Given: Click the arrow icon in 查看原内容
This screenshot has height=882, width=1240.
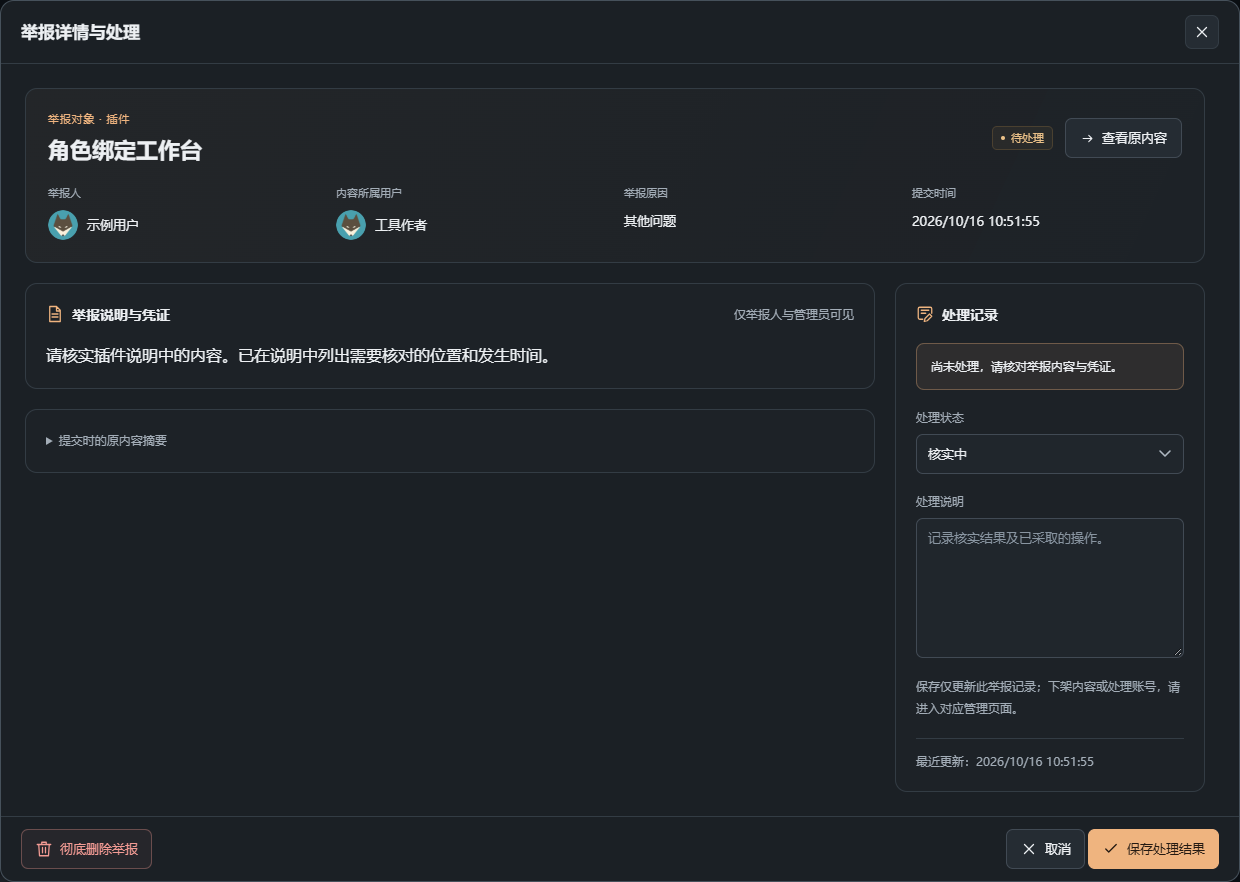Looking at the screenshot, I should (x=1087, y=138).
